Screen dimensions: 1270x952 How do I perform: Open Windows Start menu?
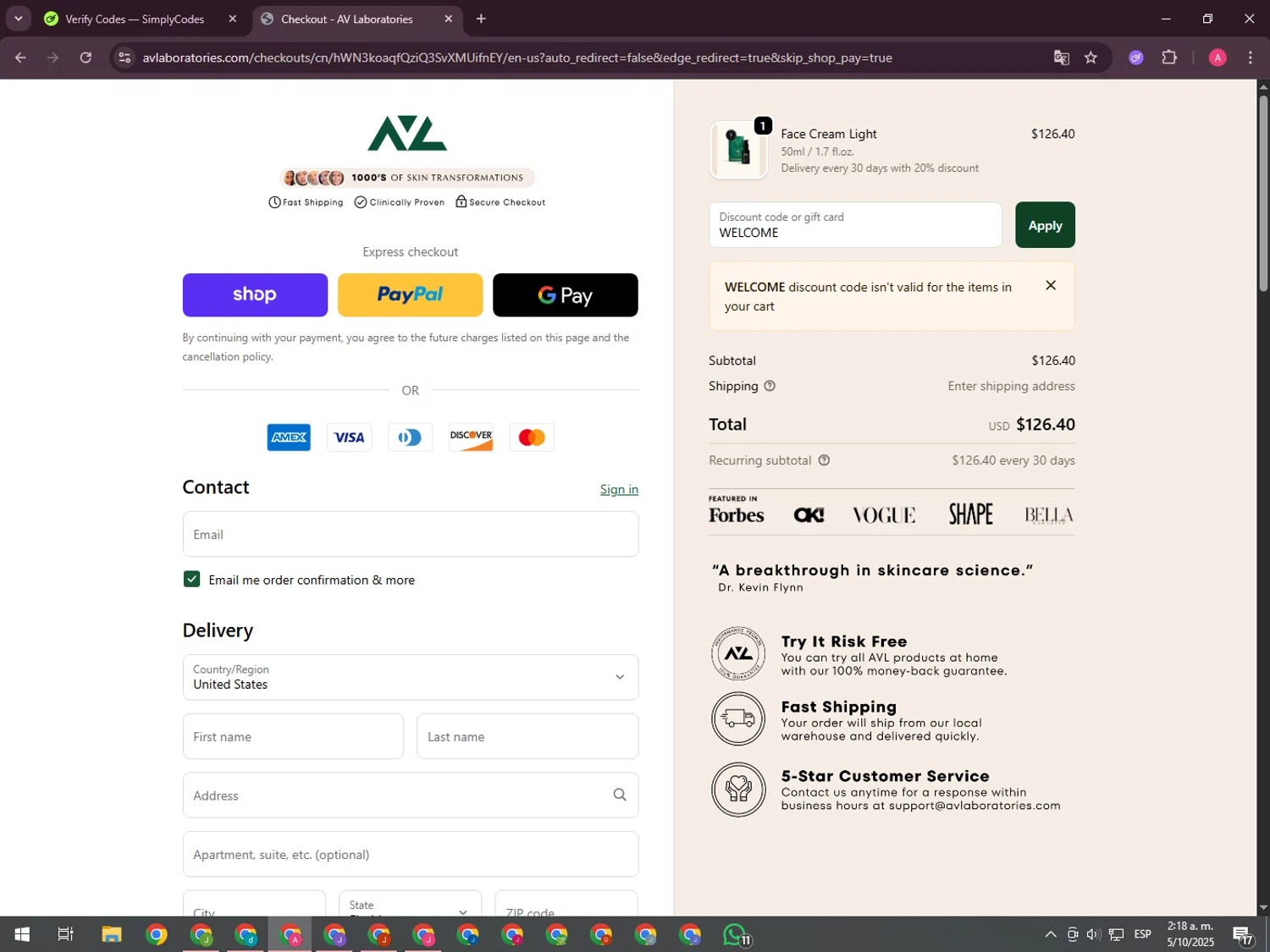point(22,934)
